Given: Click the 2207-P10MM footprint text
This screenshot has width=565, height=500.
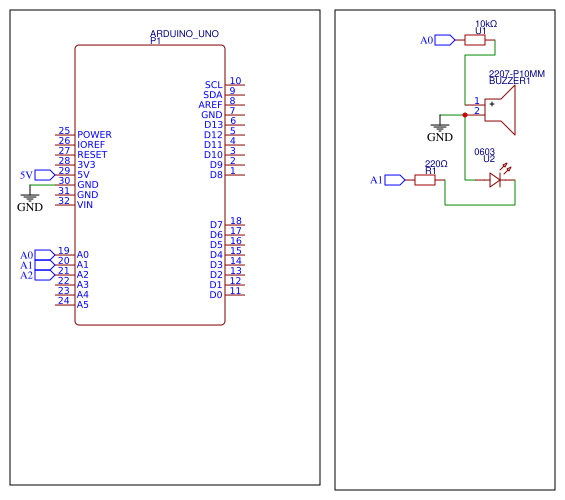Looking at the screenshot, I should pos(517,74).
